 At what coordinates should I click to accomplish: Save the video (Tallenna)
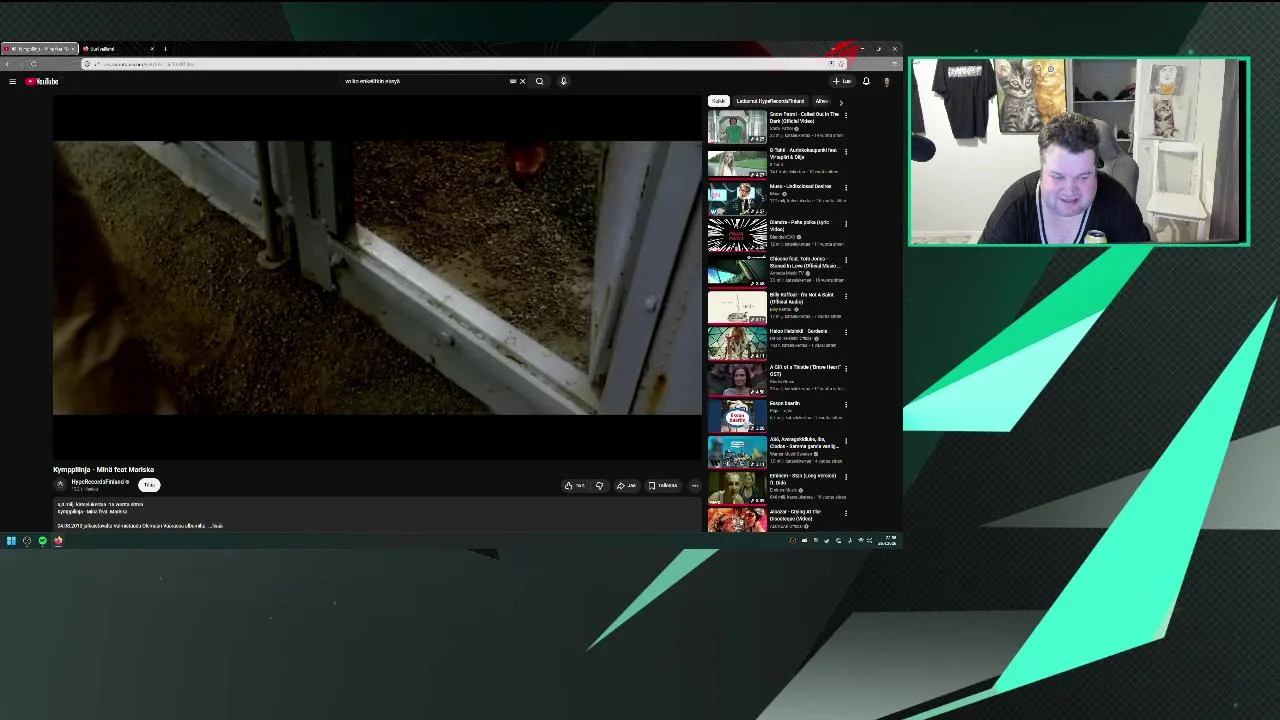click(x=663, y=485)
